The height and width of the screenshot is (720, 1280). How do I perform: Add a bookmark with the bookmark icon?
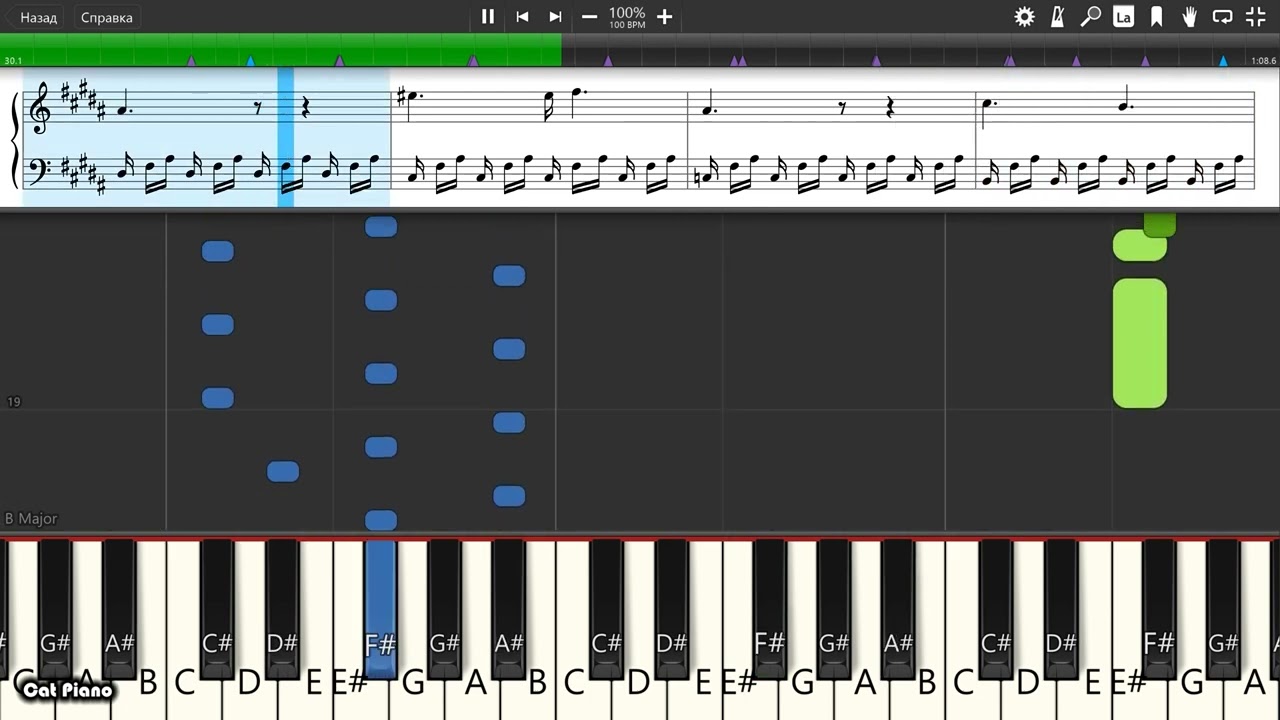coord(1157,17)
